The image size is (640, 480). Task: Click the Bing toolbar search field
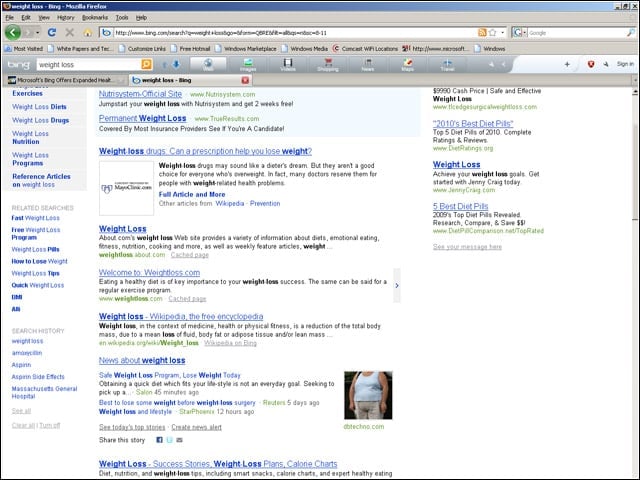pos(88,64)
